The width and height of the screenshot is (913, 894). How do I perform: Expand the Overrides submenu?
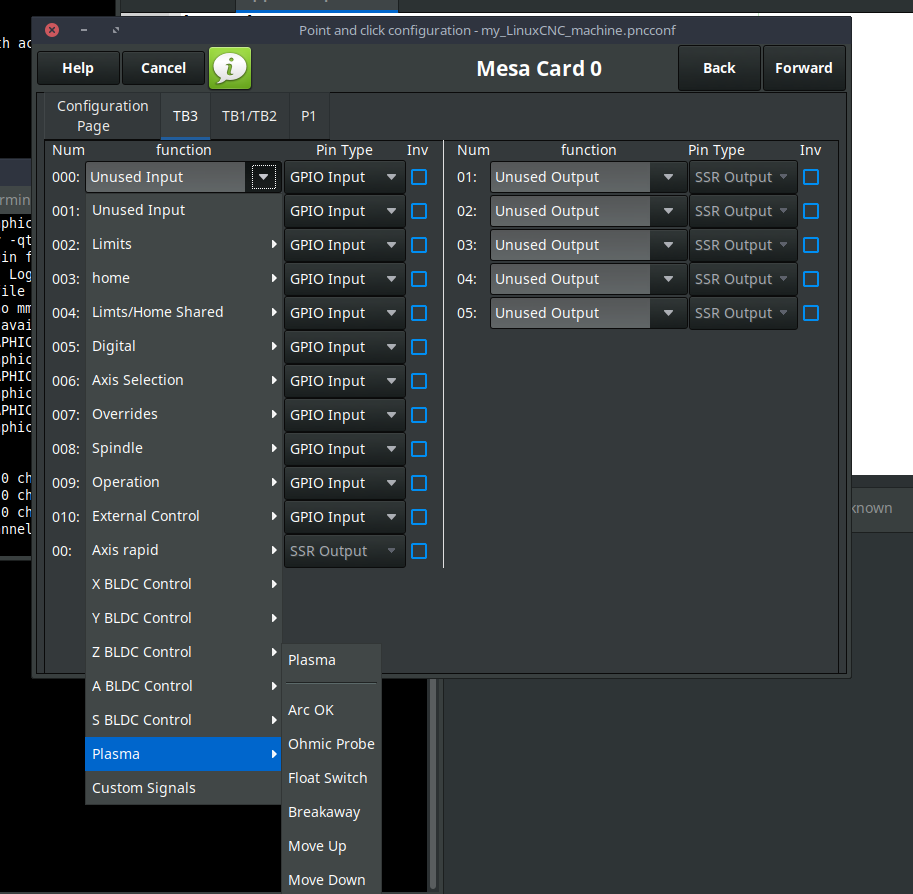[183, 414]
